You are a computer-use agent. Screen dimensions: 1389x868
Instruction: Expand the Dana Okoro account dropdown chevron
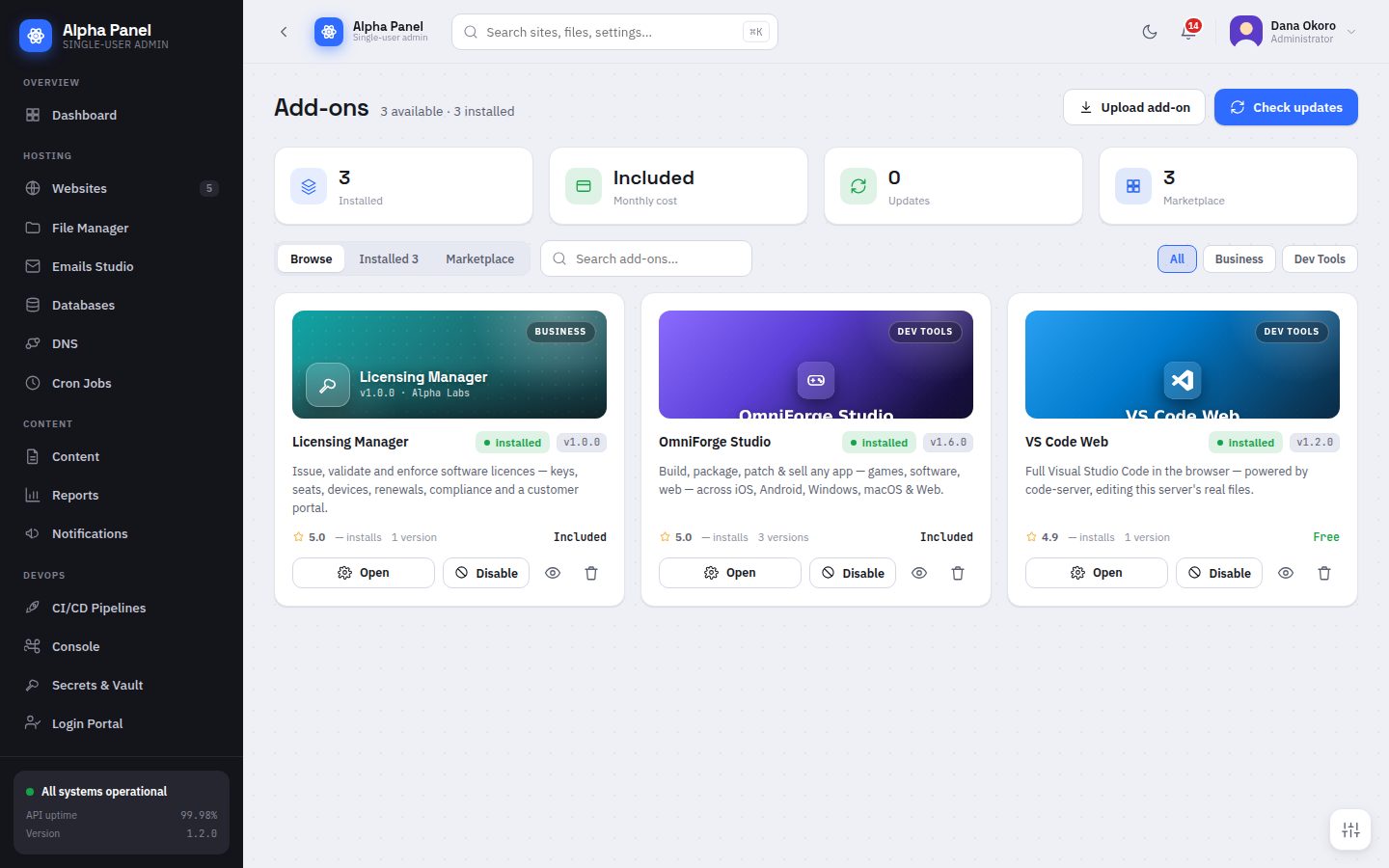point(1351,32)
